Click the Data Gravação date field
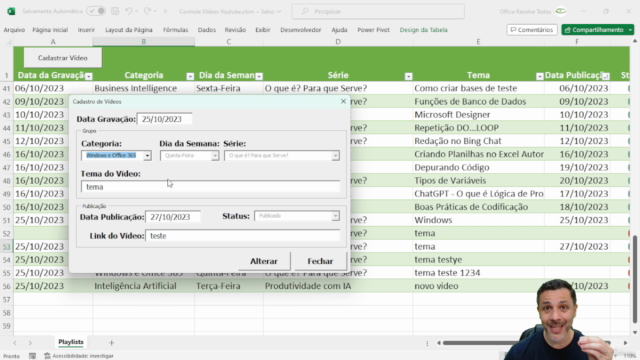This screenshot has height=360, width=640. coord(164,119)
